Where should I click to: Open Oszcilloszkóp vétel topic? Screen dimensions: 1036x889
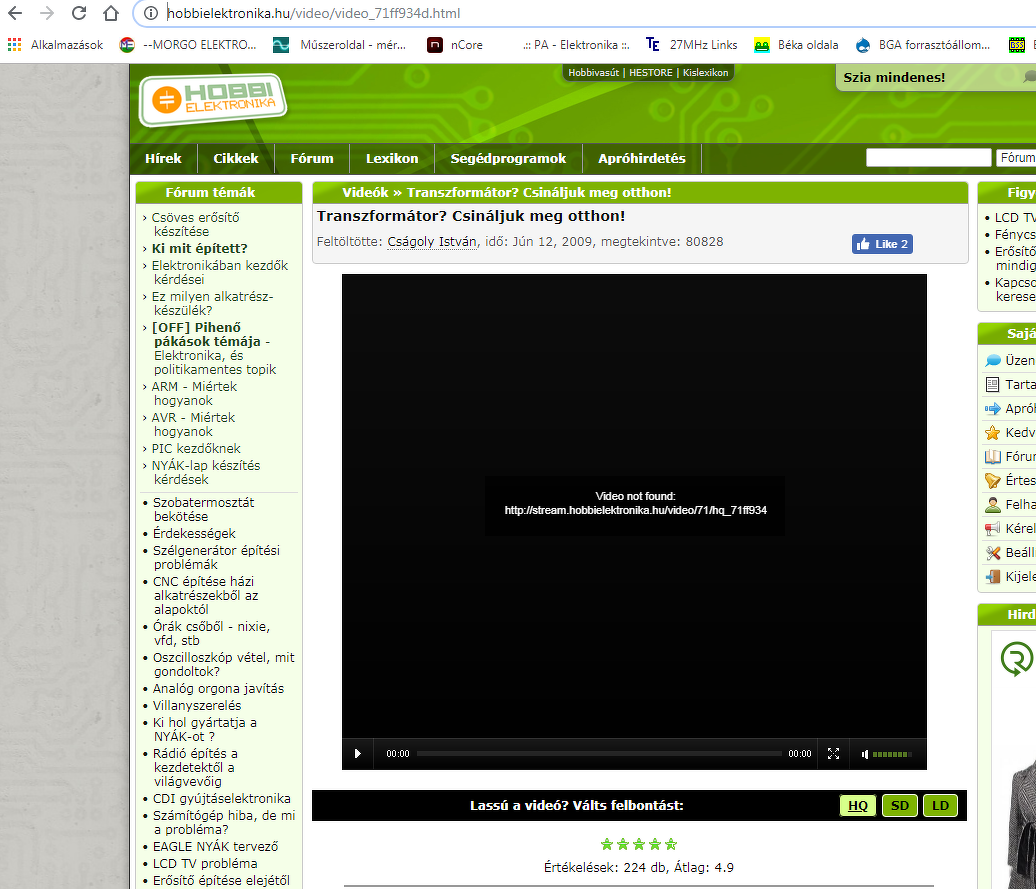click(x=224, y=664)
